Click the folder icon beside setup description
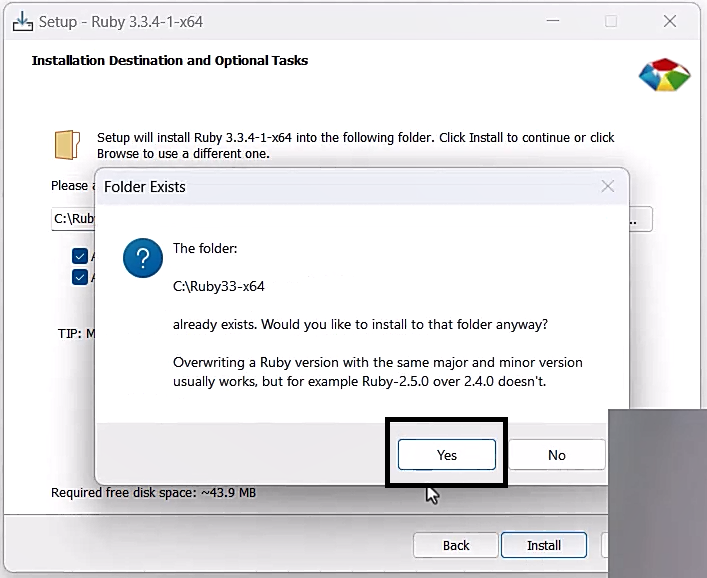Viewport: 707px width, 578px height. pyautogui.click(x=68, y=145)
